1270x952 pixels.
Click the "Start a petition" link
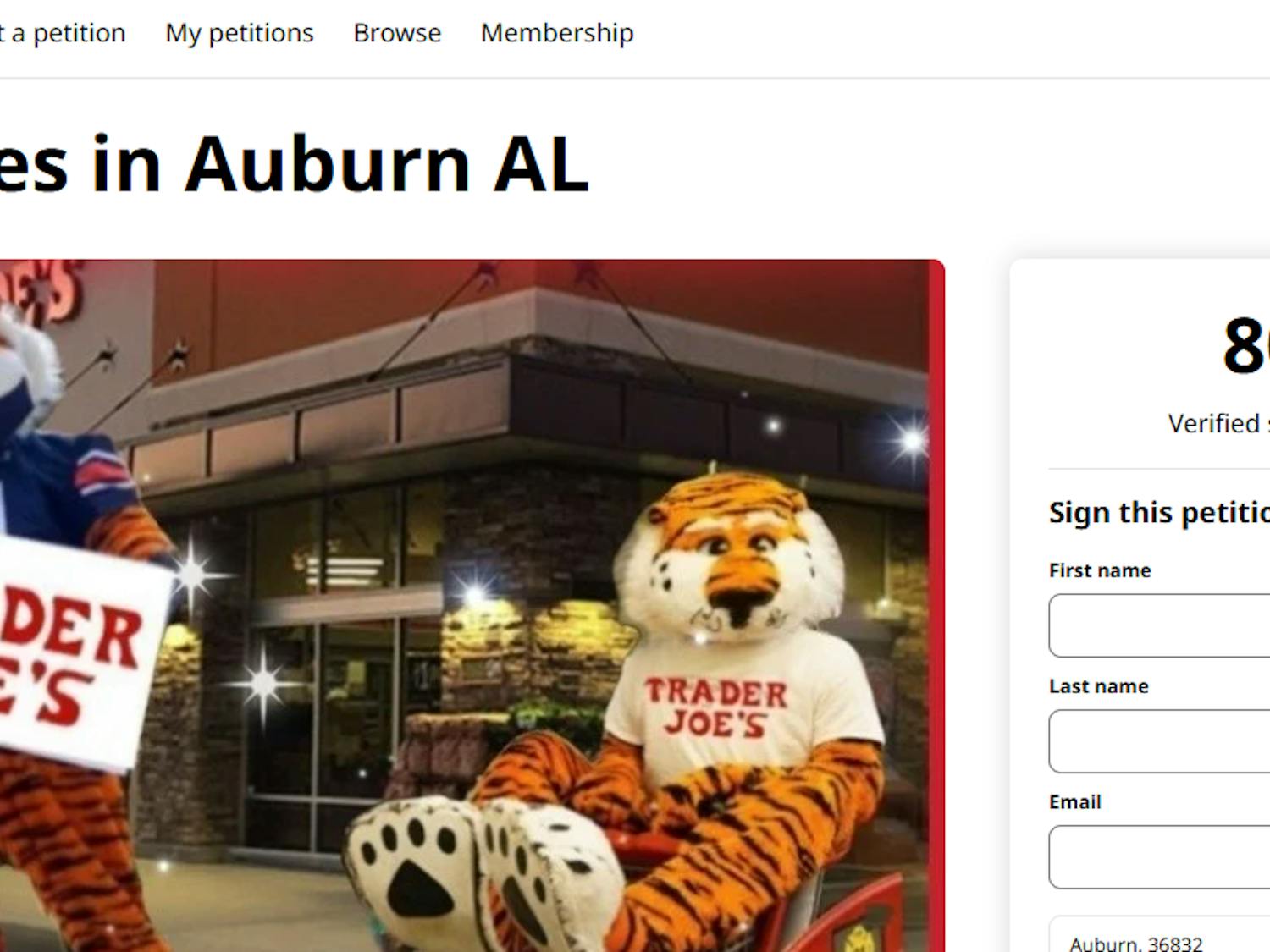coord(59,32)
